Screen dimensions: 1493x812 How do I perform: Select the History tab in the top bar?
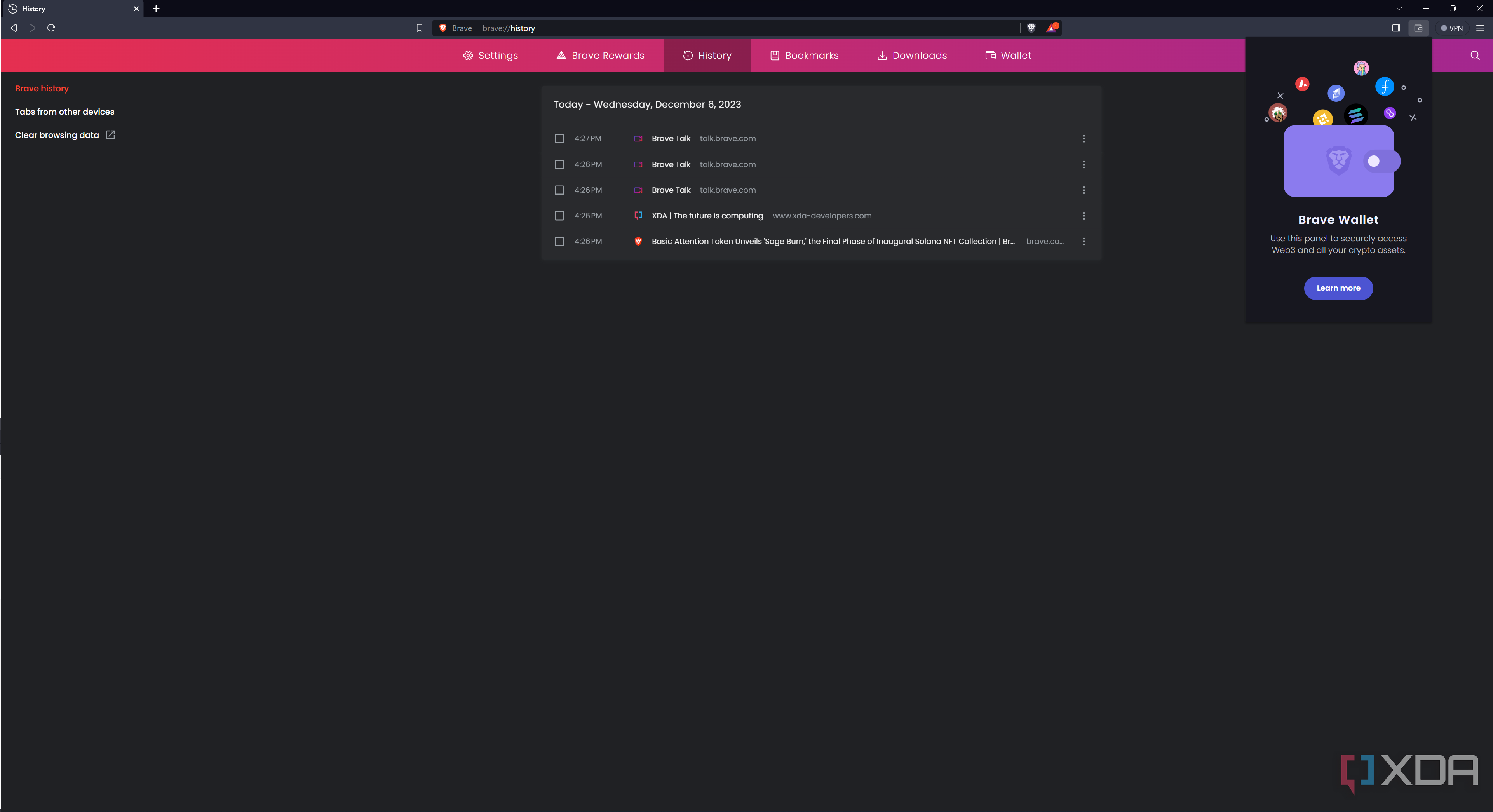click(x=707, y=56)
